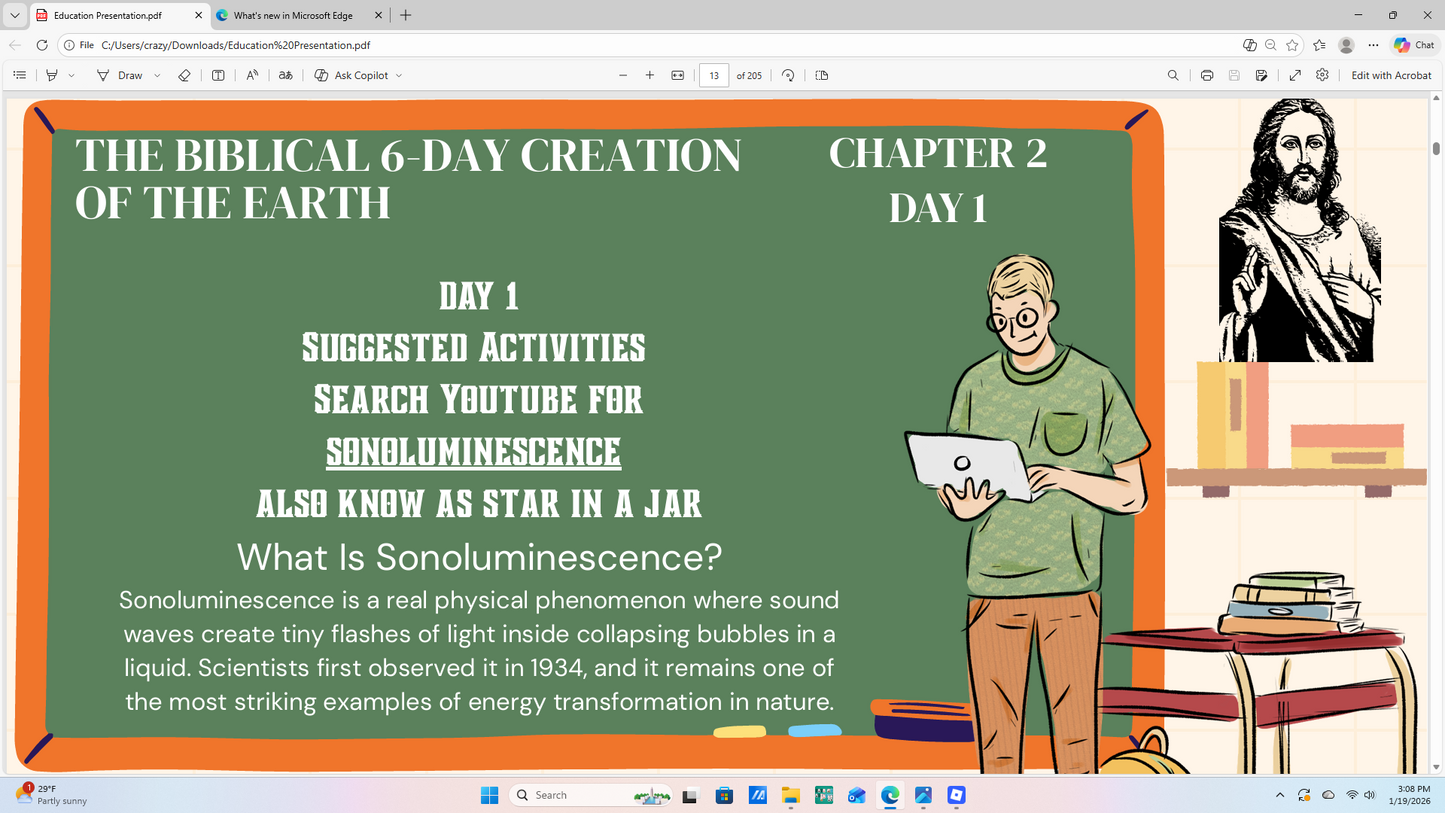Image resolution: width=1445 pixels, height=813 pixels.
Task: Add this page to favorites
Action: click(1292, 45)
